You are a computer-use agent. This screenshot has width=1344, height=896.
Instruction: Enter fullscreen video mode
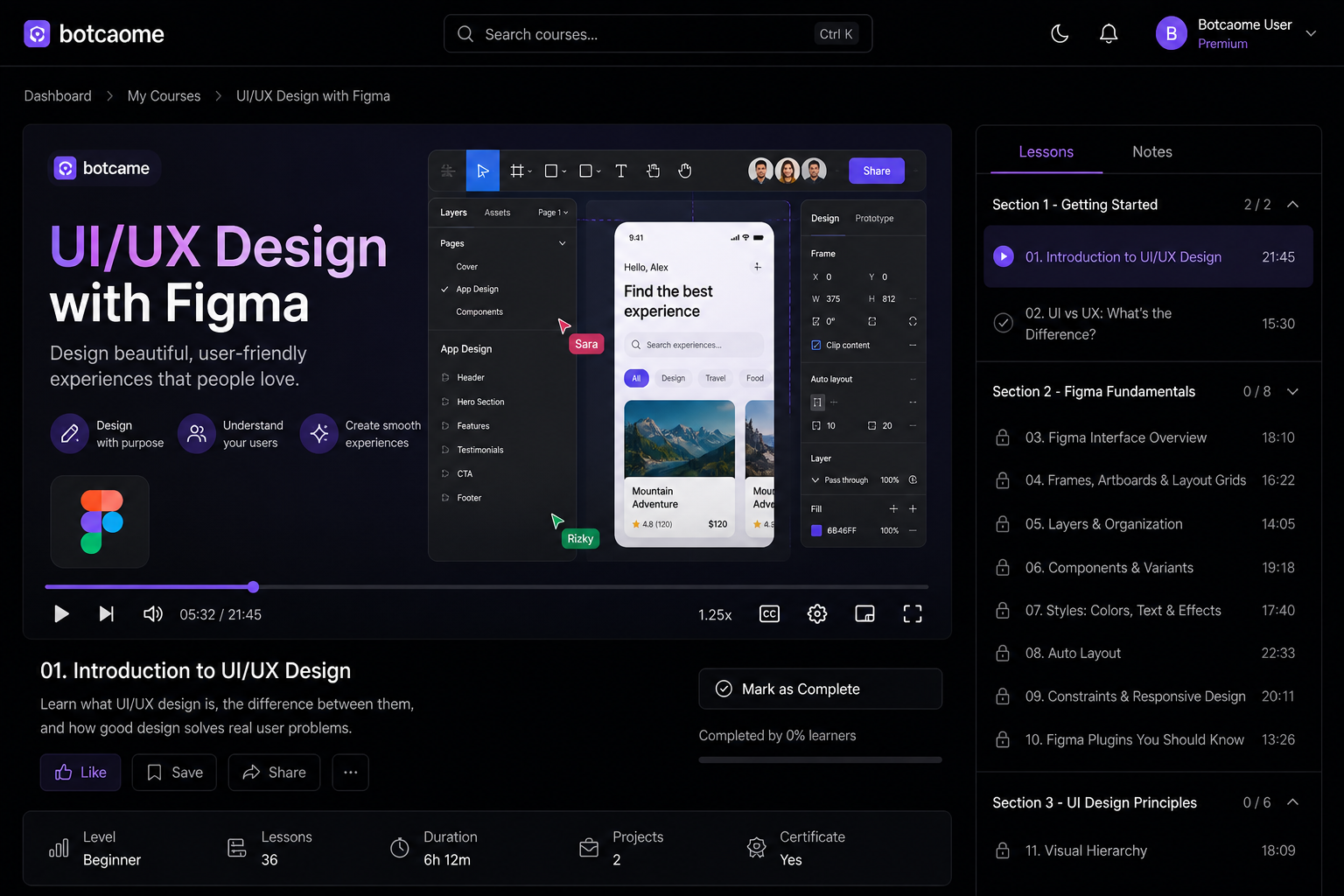pyautogui.click(x=913, y=614)
